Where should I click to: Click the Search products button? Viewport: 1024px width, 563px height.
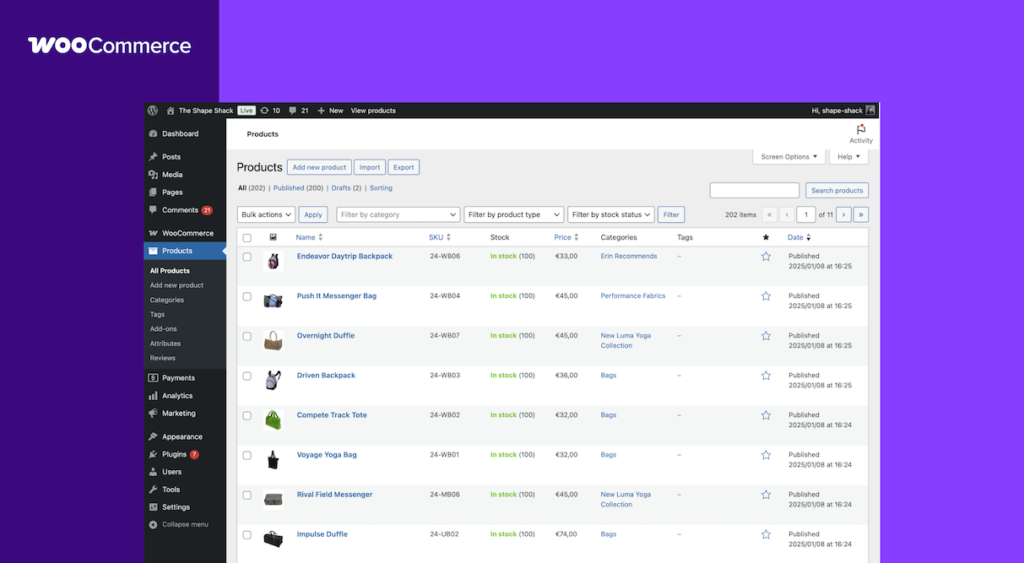pyautogui.click(x=837, y=191)
